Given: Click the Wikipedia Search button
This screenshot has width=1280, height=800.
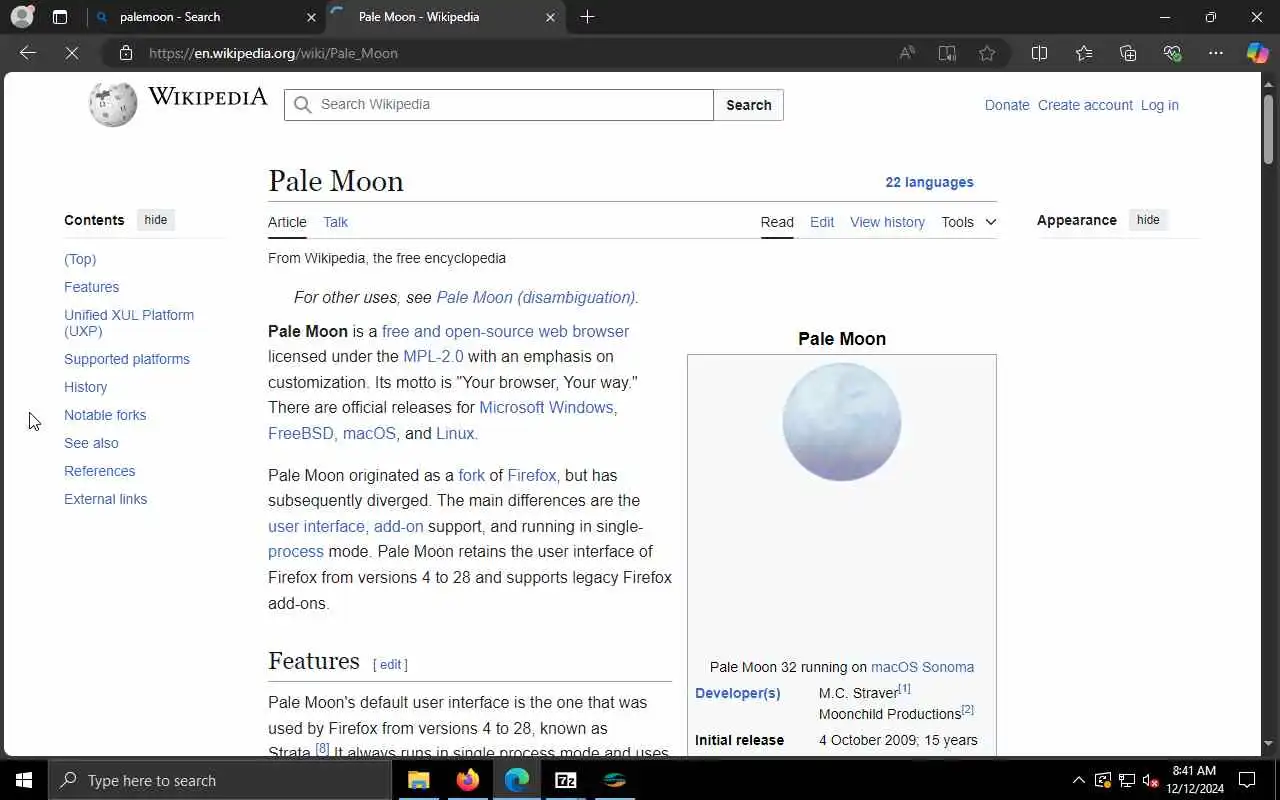Looking at the screenshot, I should (x=748, y=105).
